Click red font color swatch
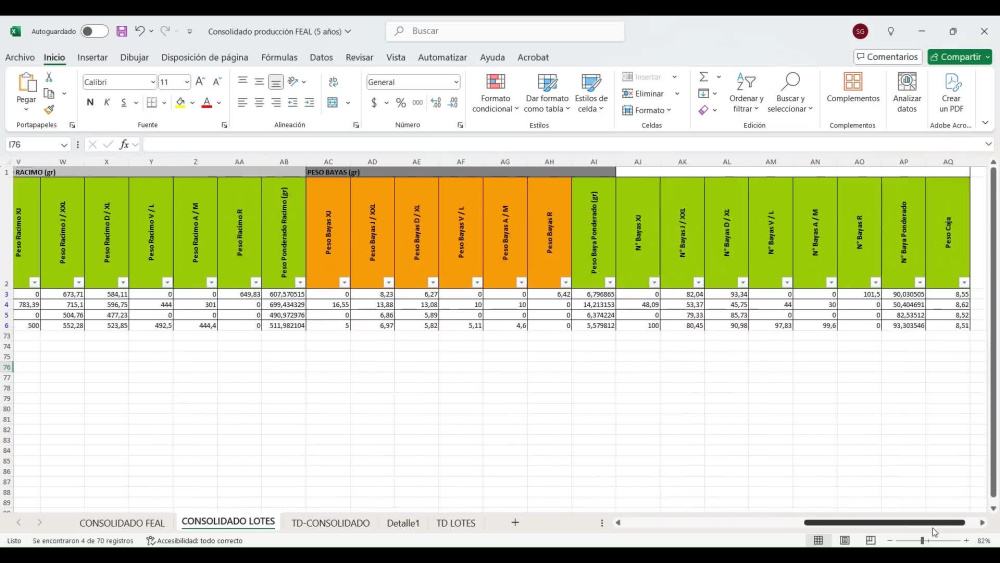Viewport: 1000px width, 563px height. pos(207,103)
